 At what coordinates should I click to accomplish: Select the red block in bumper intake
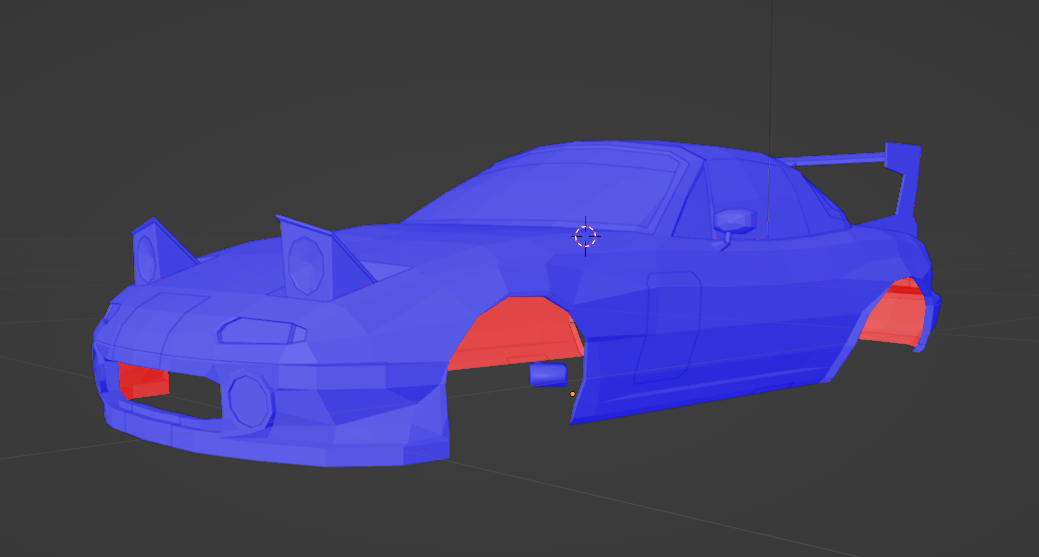coord(143,380)
